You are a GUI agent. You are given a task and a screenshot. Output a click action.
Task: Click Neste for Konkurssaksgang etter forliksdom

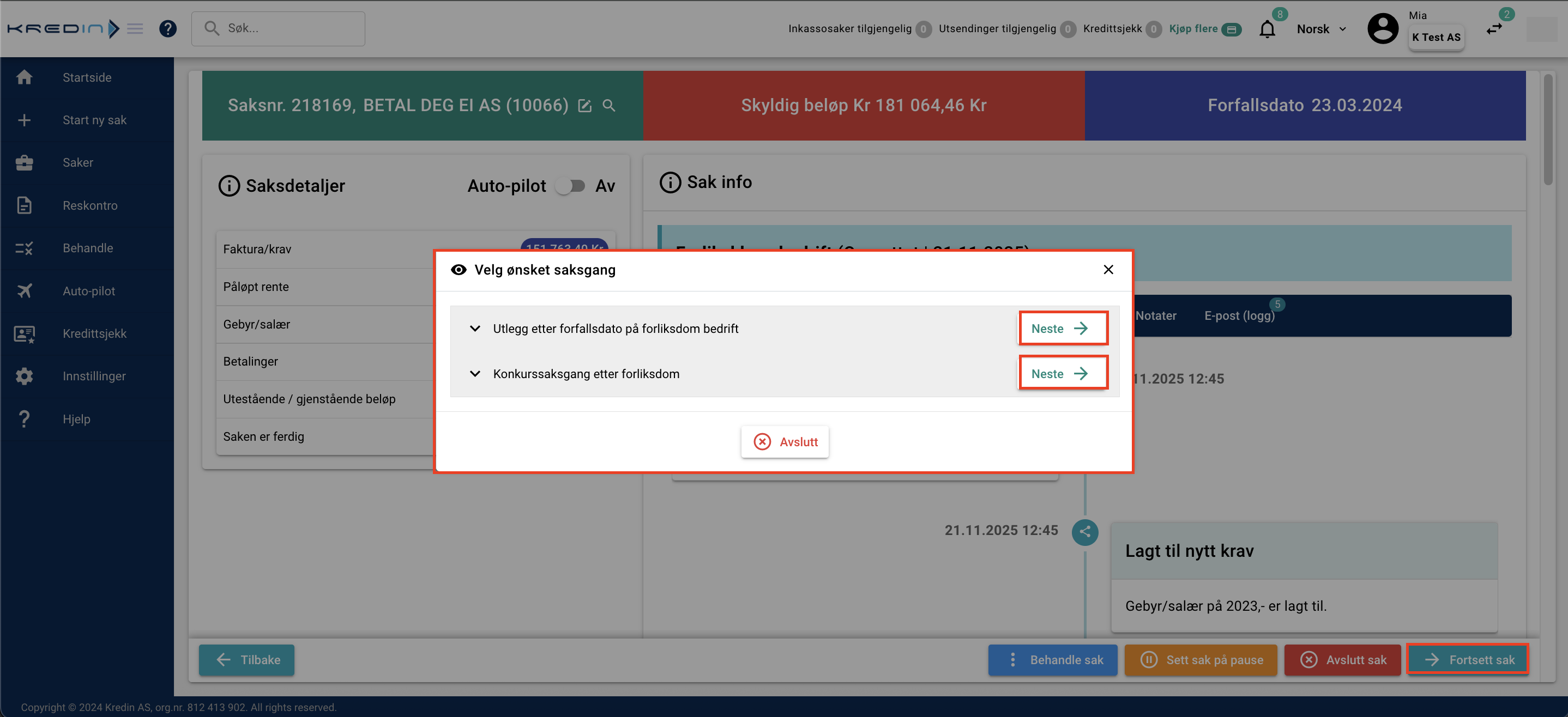[1062, 373]
